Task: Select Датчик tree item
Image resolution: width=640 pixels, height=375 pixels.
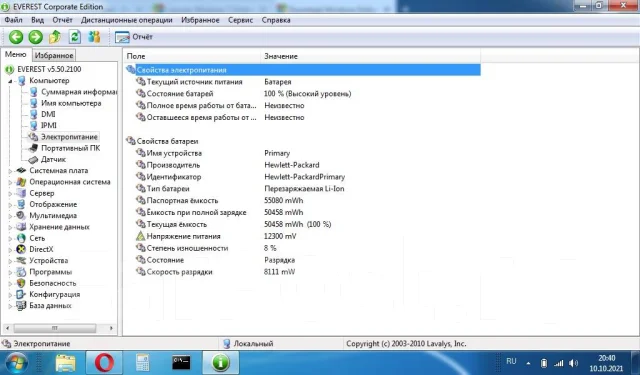Action: tap(53, 159)
